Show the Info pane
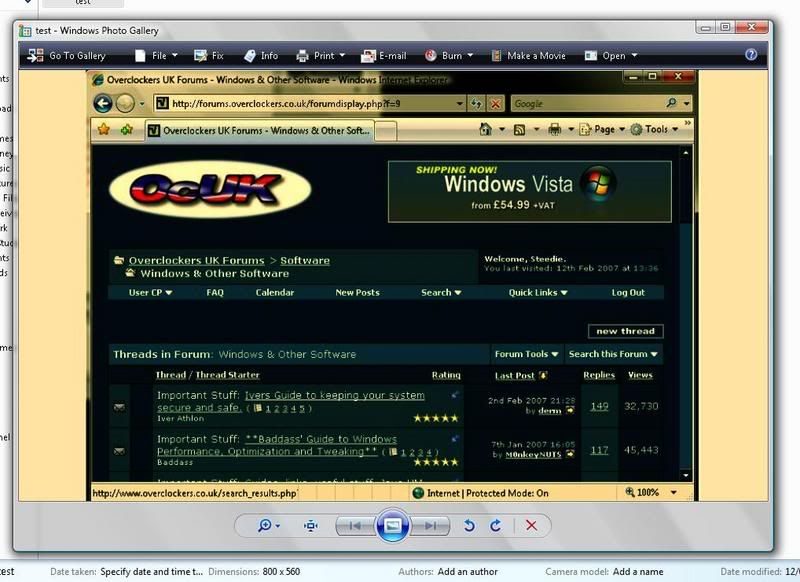The height and width of the screenshot is (582, 800). coord(261,56)
